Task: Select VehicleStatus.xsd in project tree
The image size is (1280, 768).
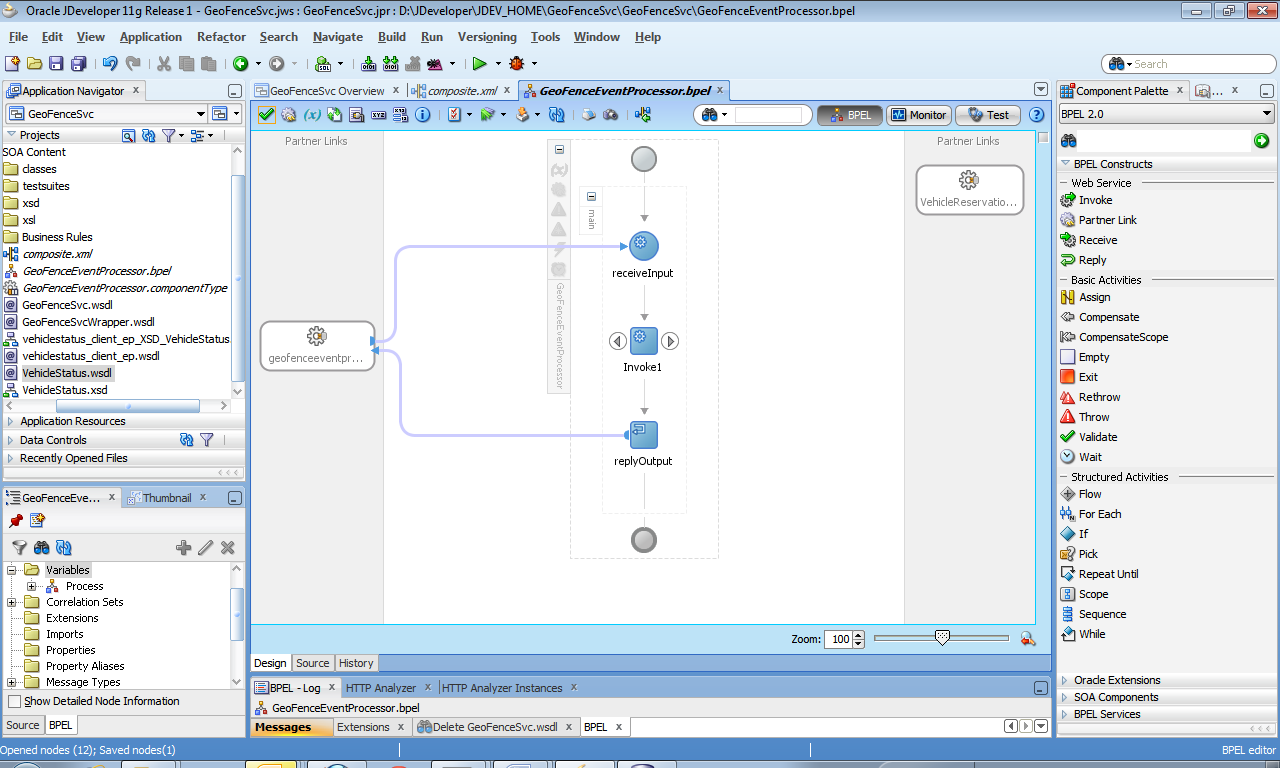Action: pyautogui.click(x=65, y=390)
